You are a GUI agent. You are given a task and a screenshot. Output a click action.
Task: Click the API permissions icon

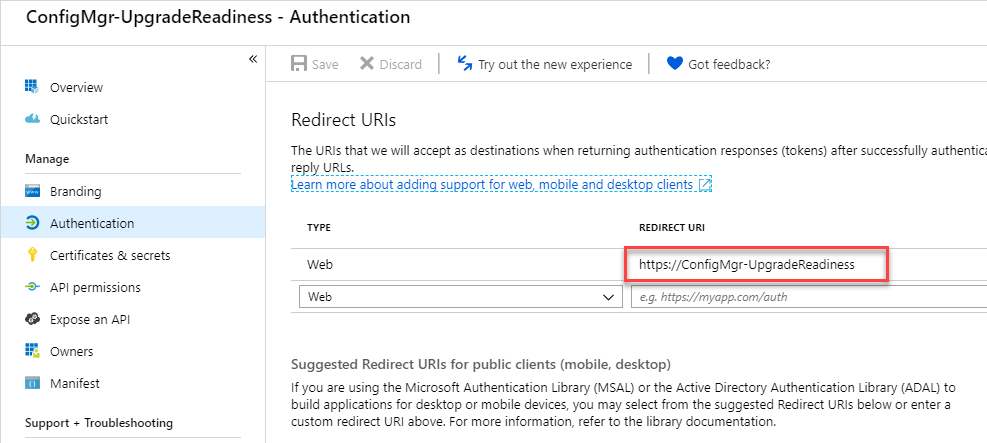pyautogui.click(x=32, y=287)
